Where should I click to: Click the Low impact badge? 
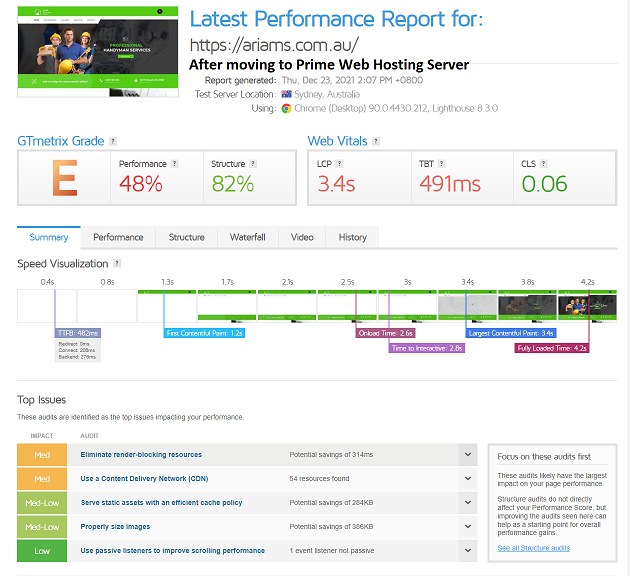(x=42, y=551)
